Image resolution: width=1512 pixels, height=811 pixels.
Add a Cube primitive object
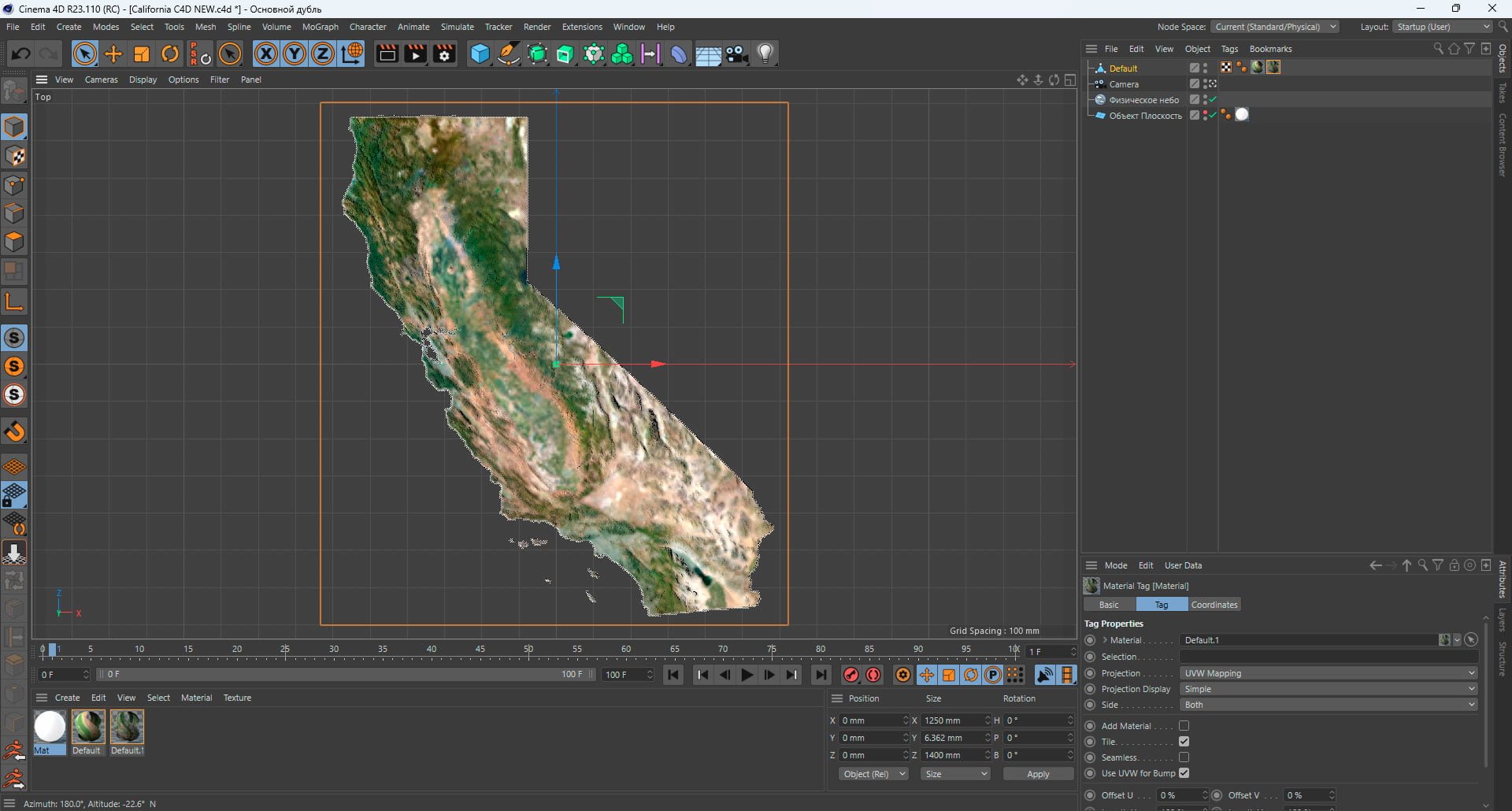[x=480, y=54]
